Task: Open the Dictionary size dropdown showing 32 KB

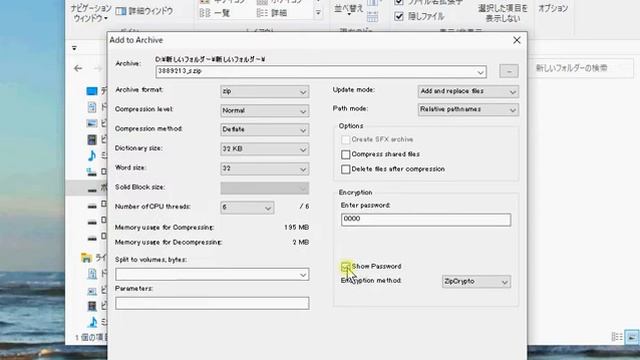Action: (x=264, y=149)
